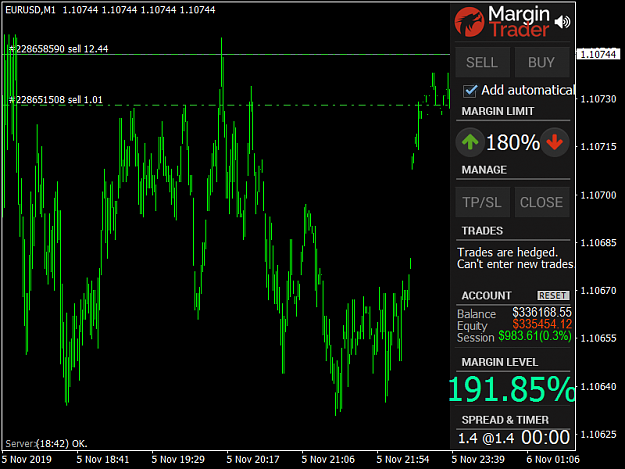The height and width of the screenshot is (469, 625).
Task: Click the 1.10700 price axis label
Action: [x=598, y=195]
